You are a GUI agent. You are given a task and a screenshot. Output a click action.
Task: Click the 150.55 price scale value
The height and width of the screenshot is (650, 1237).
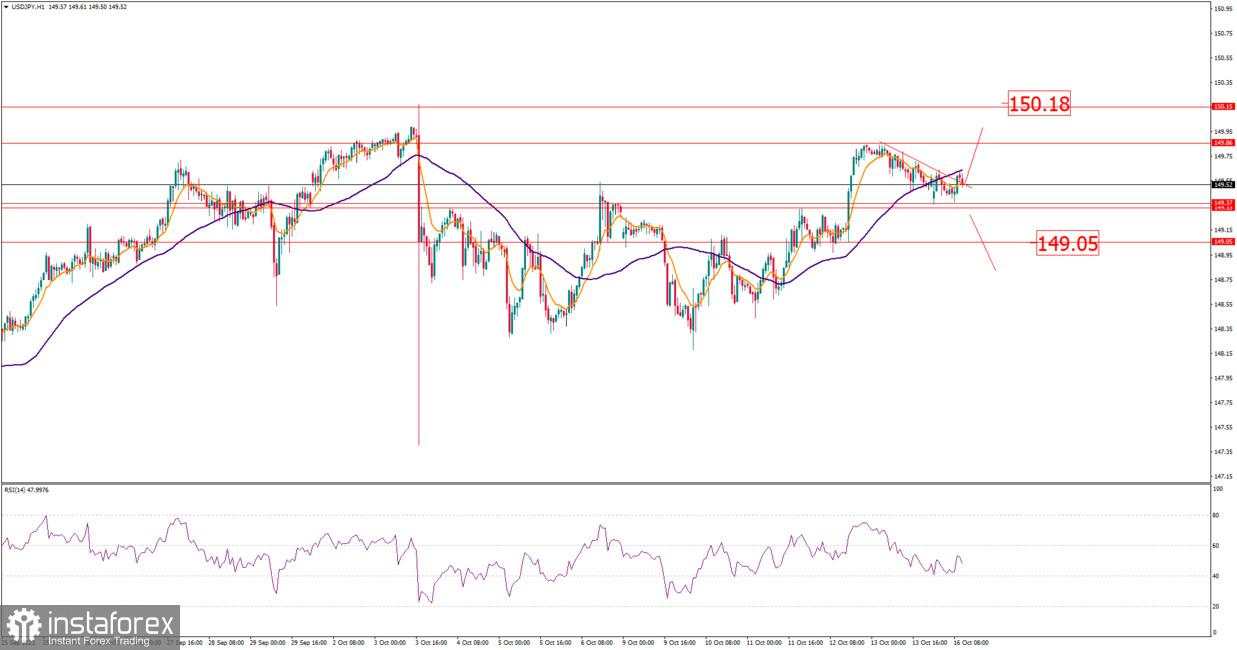1222,58
